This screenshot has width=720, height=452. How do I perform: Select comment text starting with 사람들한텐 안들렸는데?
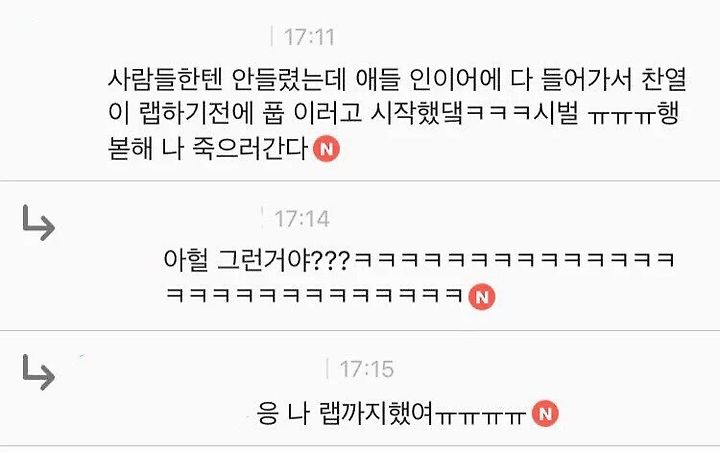(x=398, y=113)
